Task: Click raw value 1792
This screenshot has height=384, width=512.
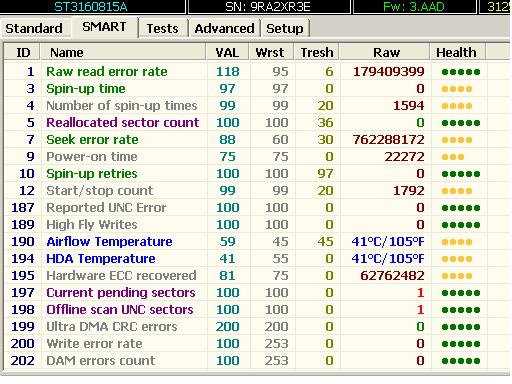Action: (408, 190)
